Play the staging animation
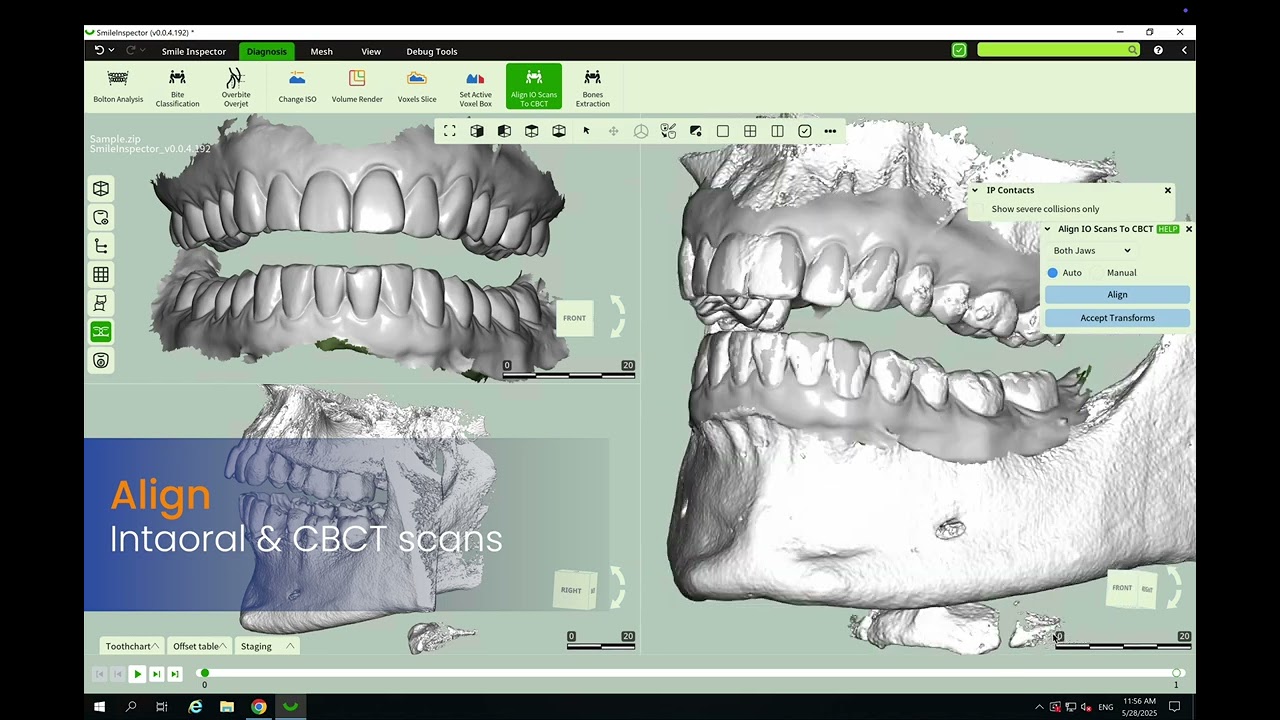 tap(137, 674)
